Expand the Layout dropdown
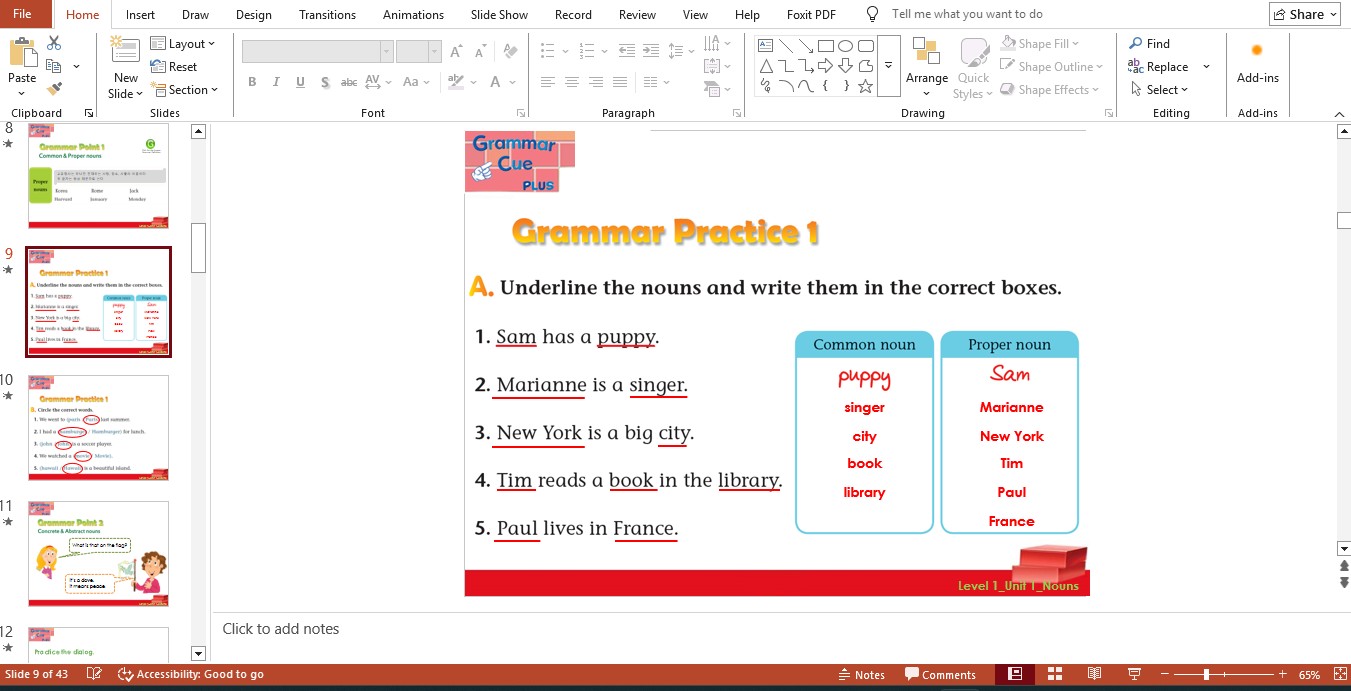Image resolution: width=1351 pixels, height=691 pixels. (185, 44)
